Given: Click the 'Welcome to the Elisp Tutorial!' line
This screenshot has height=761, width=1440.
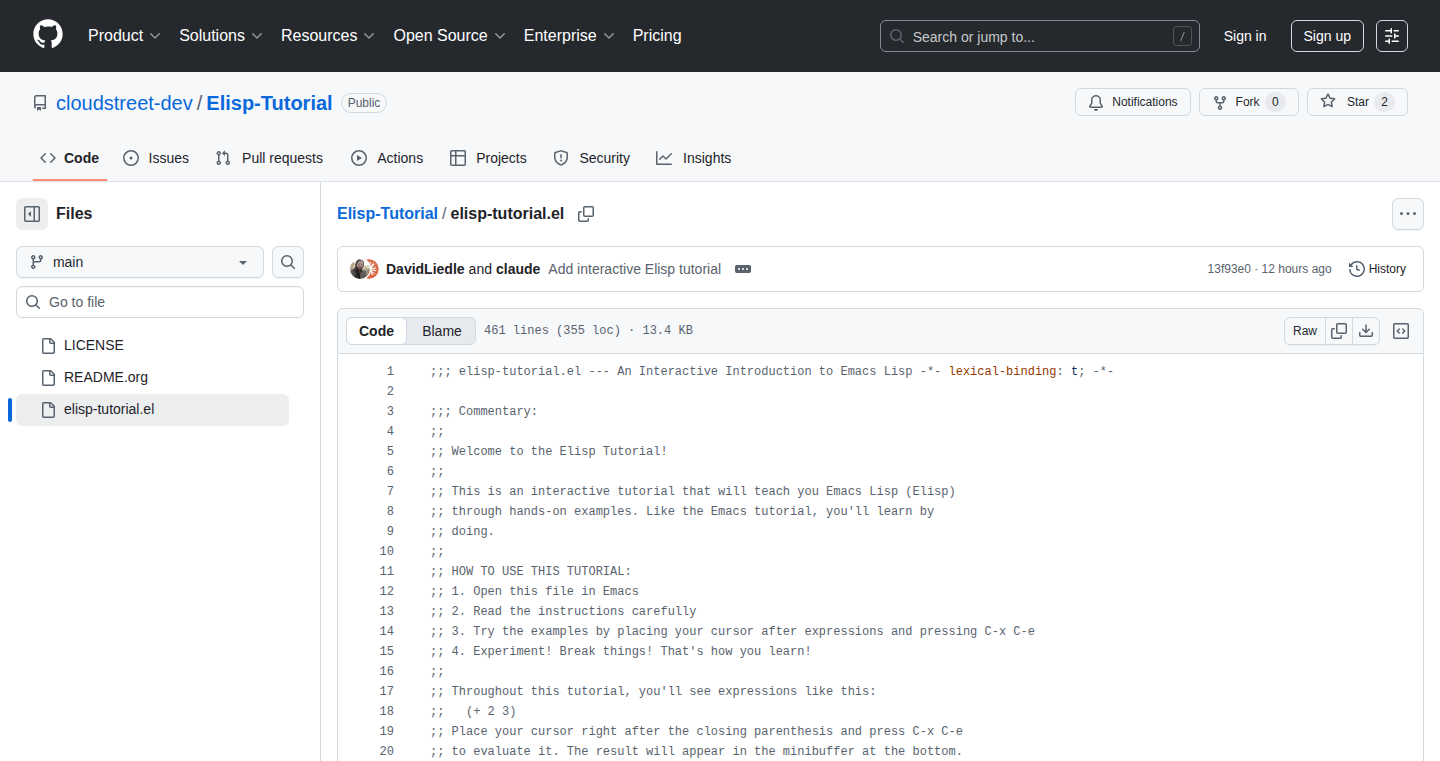Looking at the screenshot, I should pos(549,451).
